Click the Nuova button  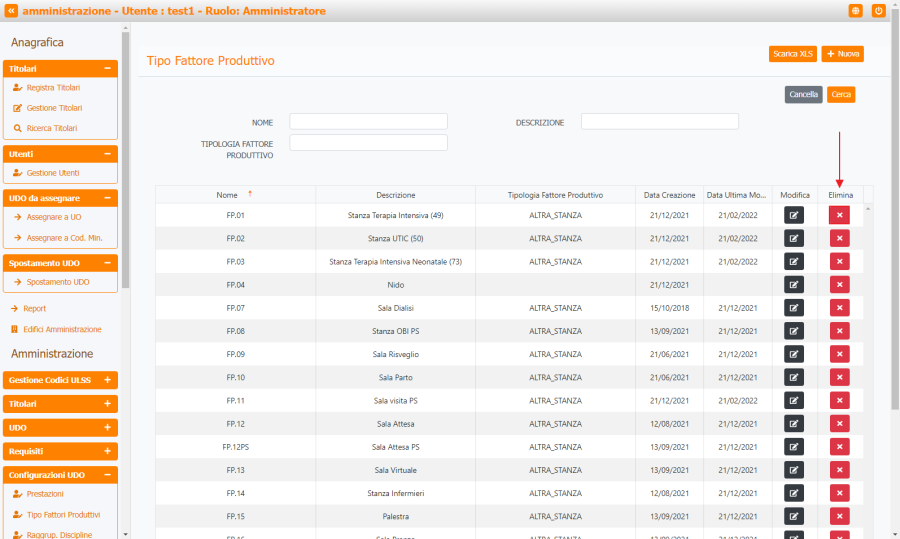pos(842,54)
